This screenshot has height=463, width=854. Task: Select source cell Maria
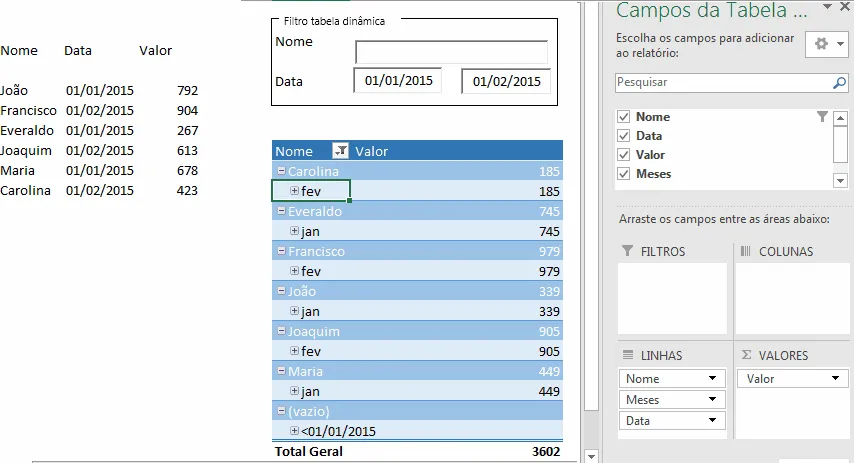pyautogui.click(x=17, y=170)
